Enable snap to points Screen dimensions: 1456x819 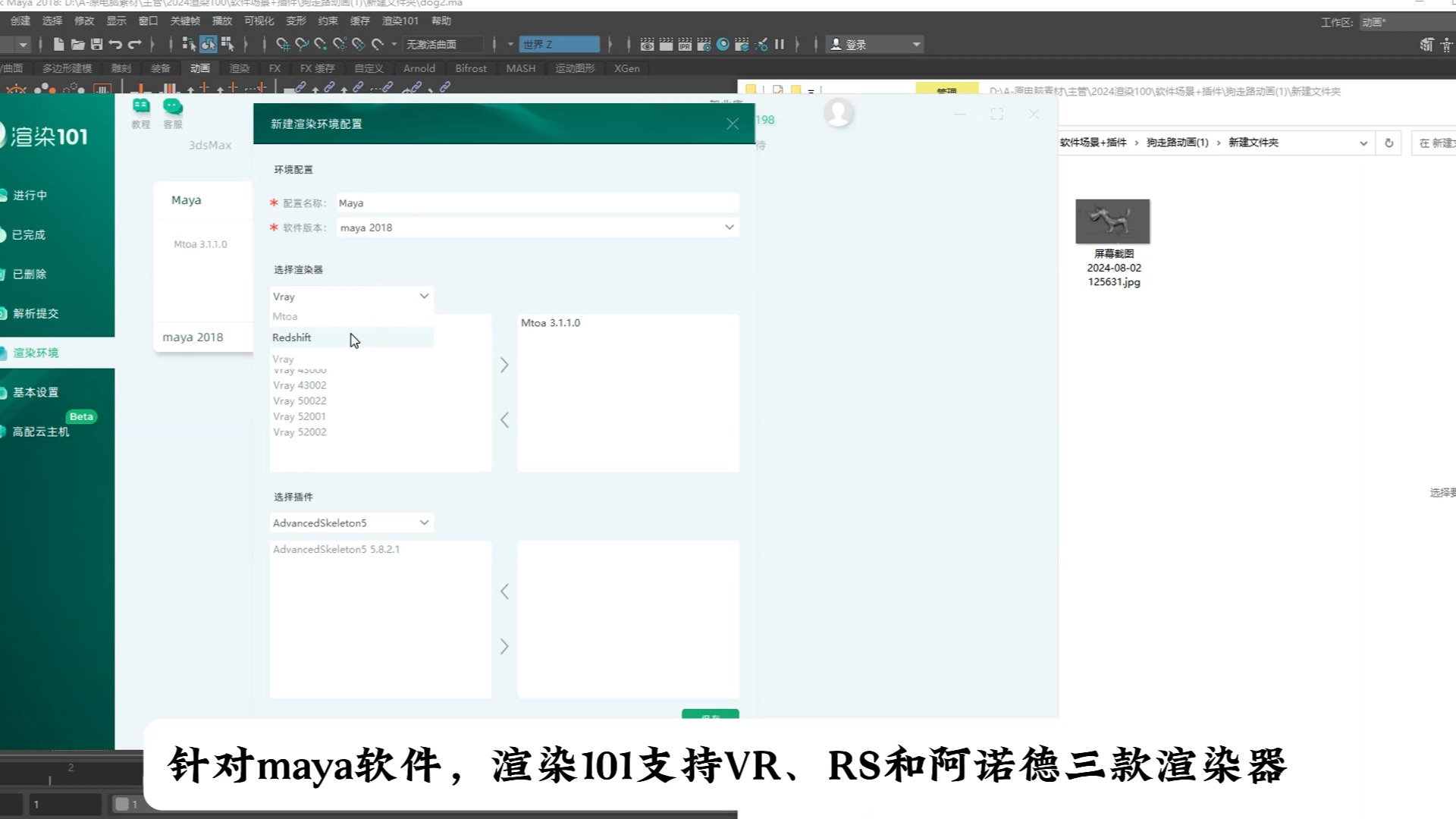(321, 45)
